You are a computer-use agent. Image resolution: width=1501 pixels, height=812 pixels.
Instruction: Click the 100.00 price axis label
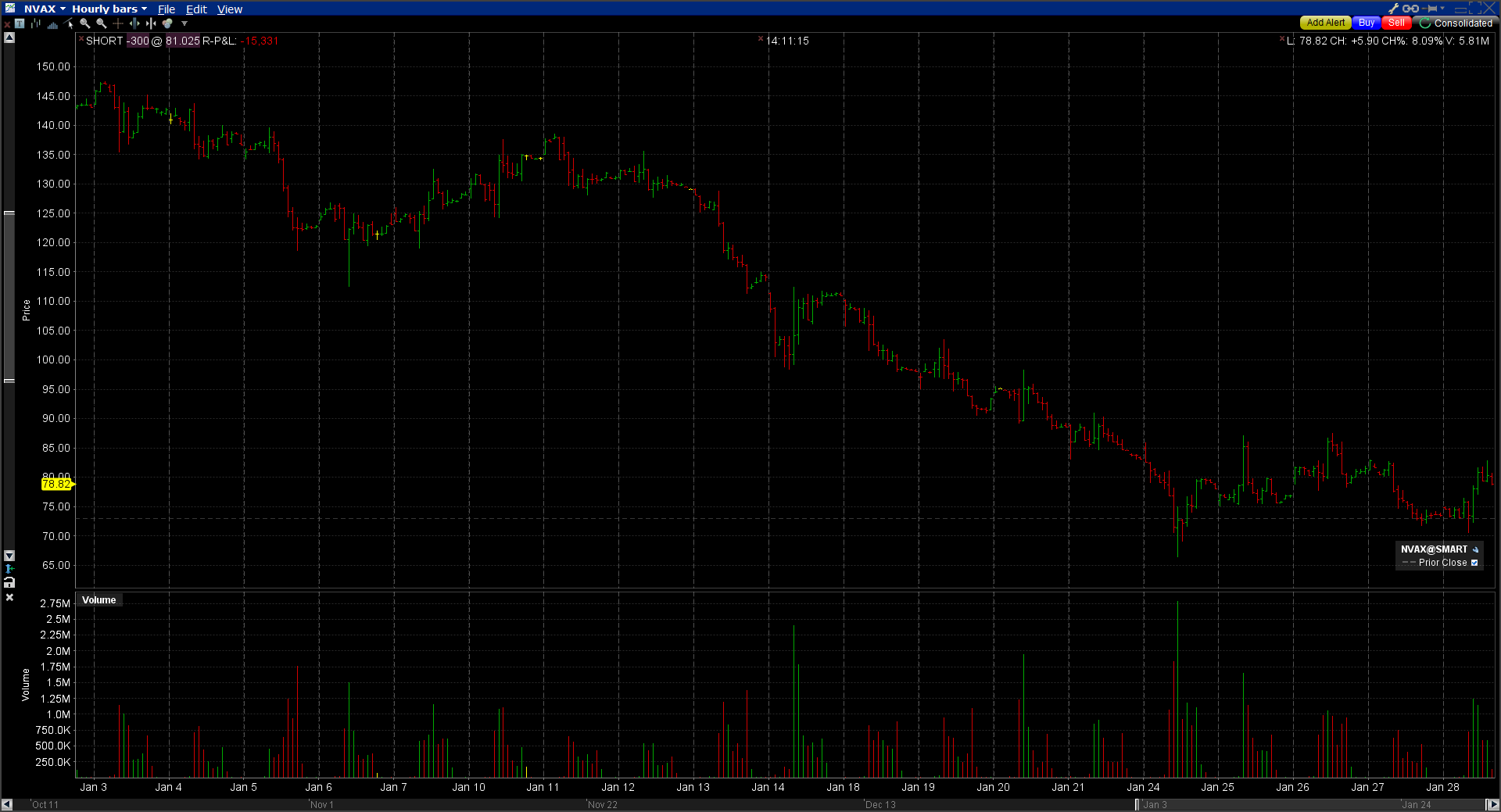tap(53, 359)
